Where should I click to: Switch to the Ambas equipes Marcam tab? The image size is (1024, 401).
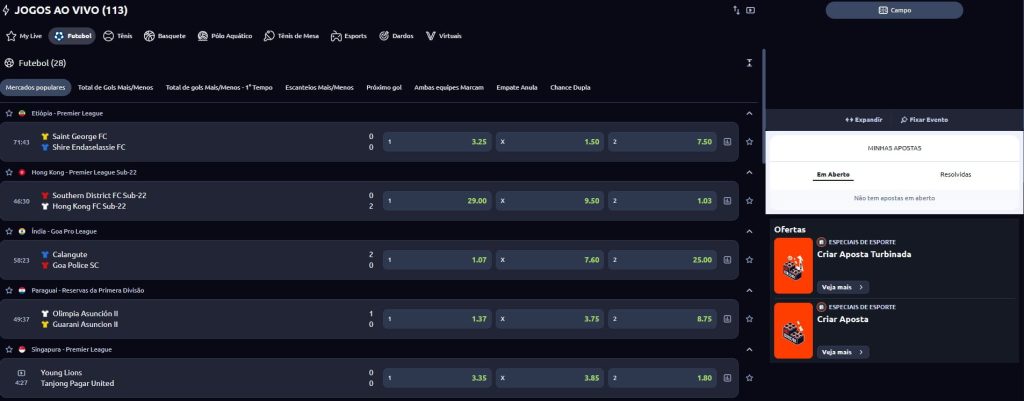[448, 87]
